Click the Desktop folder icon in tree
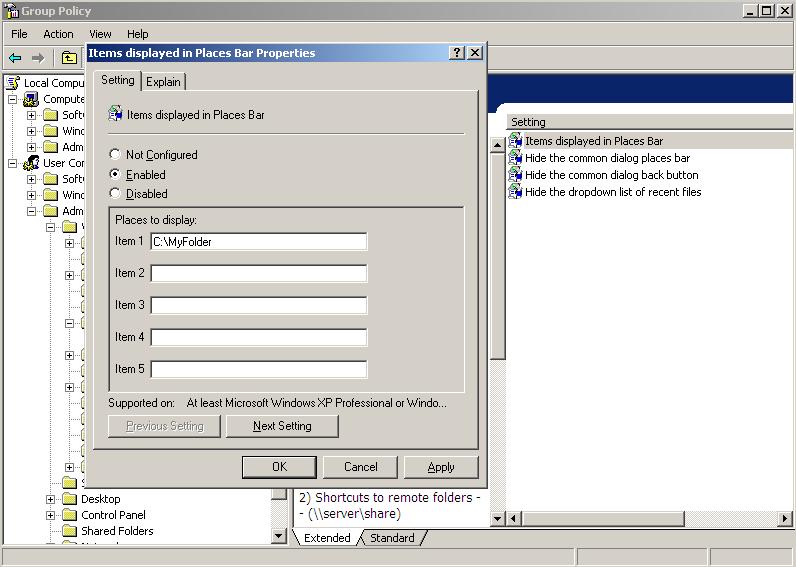 [69, 498]
